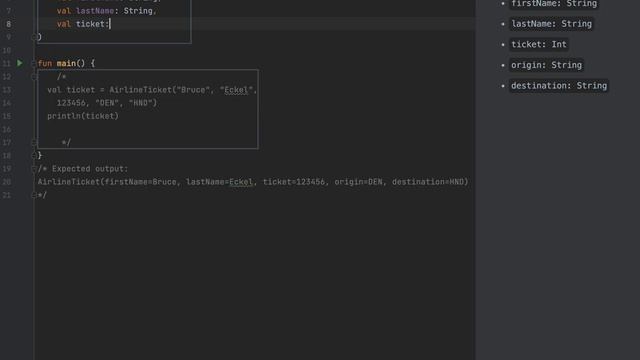Collapse the fun main() fold marker
The height and width of the screenshot is (360, 640).
click(34, 64)
